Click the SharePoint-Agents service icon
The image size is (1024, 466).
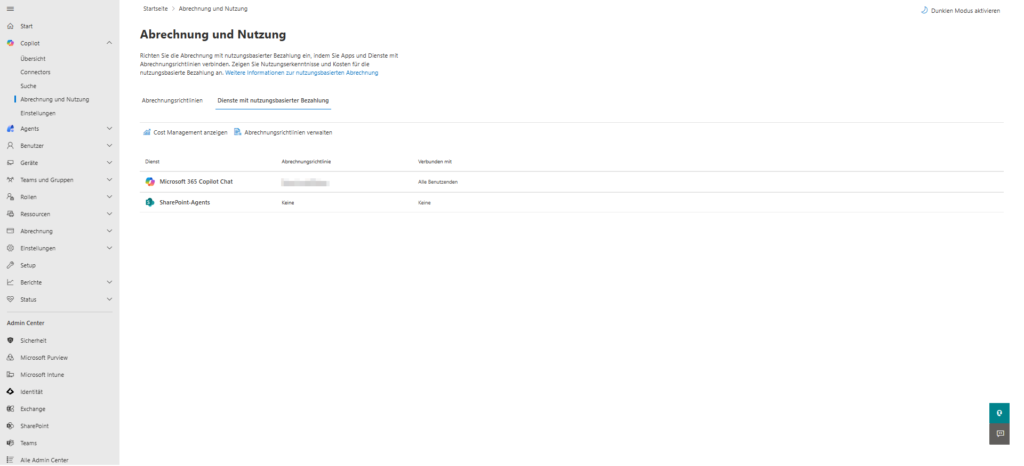pos(150,202)
